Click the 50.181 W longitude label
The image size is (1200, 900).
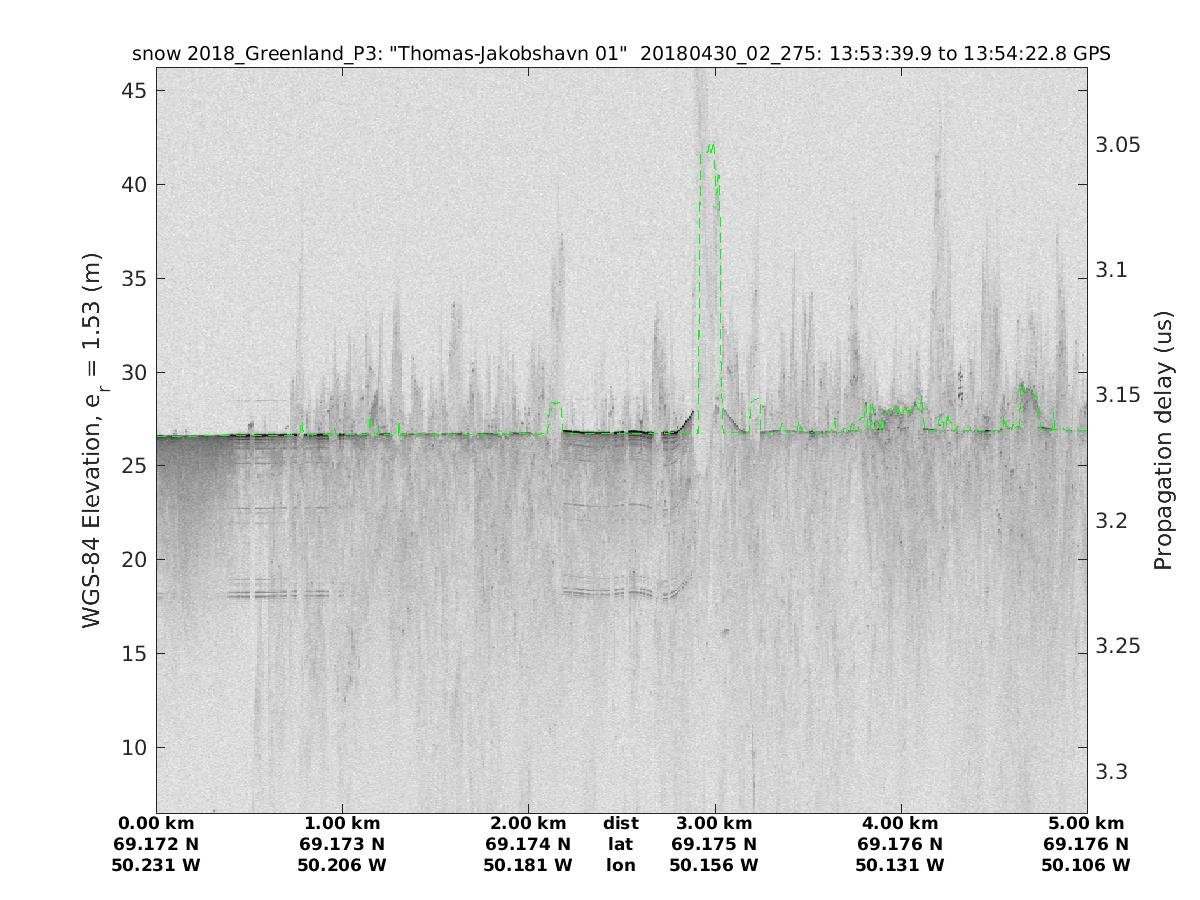(x=528, y=865)
